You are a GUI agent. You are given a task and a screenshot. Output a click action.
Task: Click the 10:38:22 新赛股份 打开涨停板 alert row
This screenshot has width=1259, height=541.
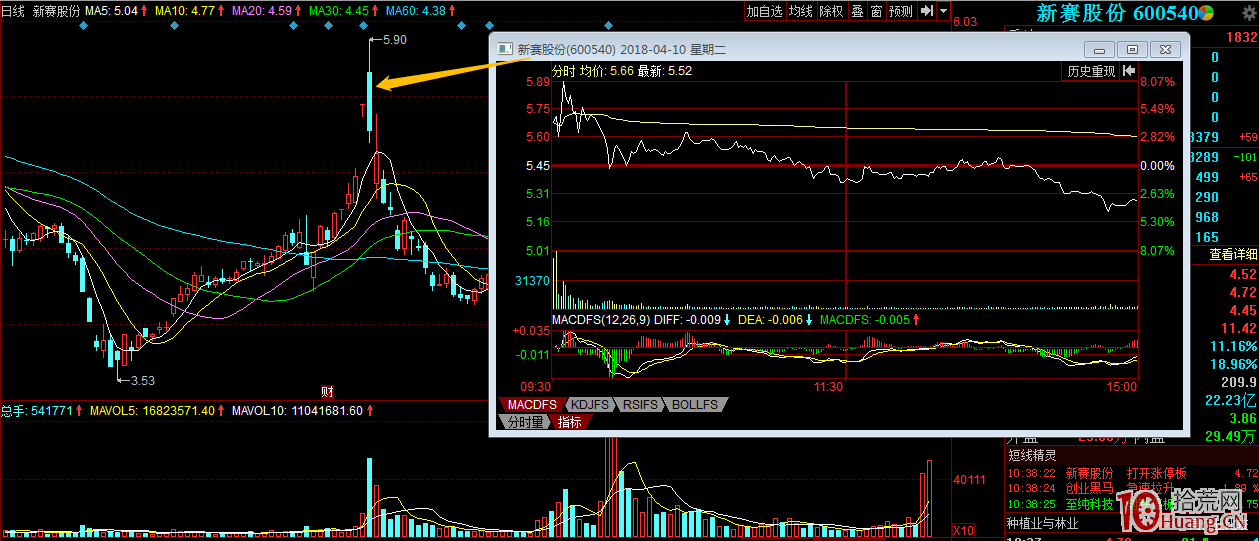click(1132, 473)
